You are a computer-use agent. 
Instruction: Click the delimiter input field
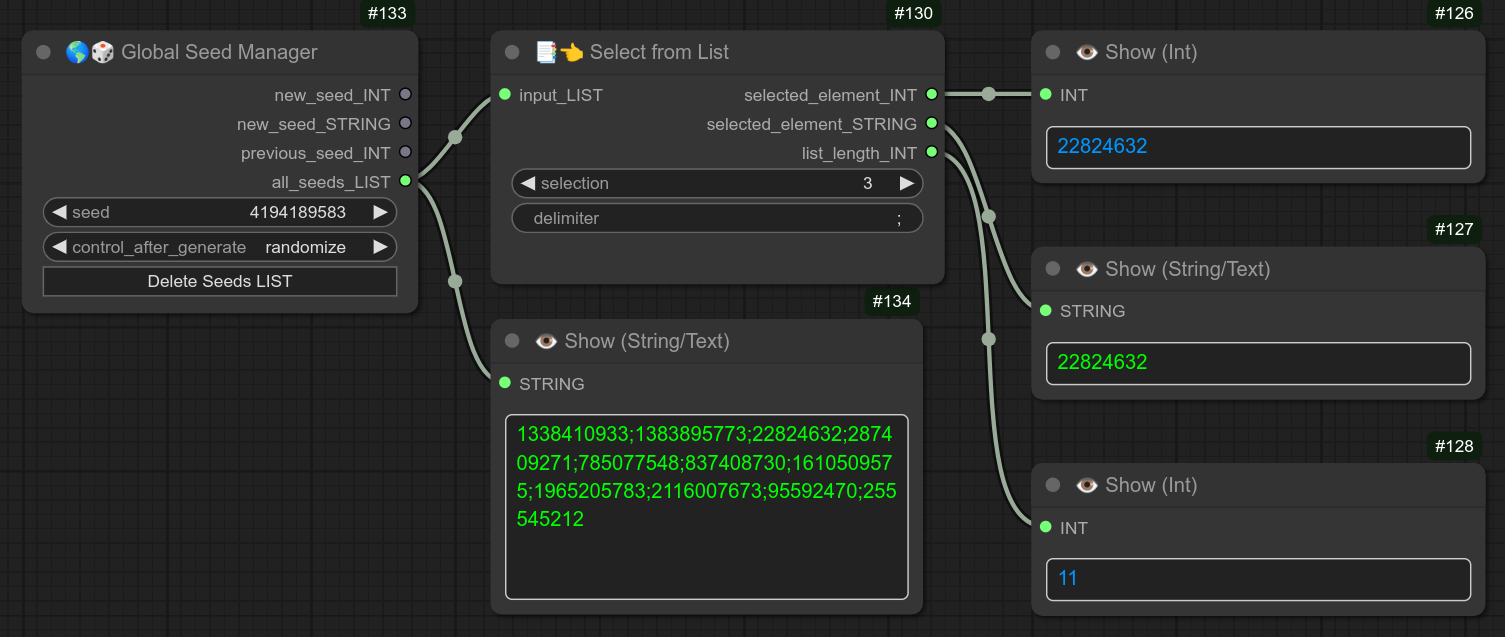[717, 217]
